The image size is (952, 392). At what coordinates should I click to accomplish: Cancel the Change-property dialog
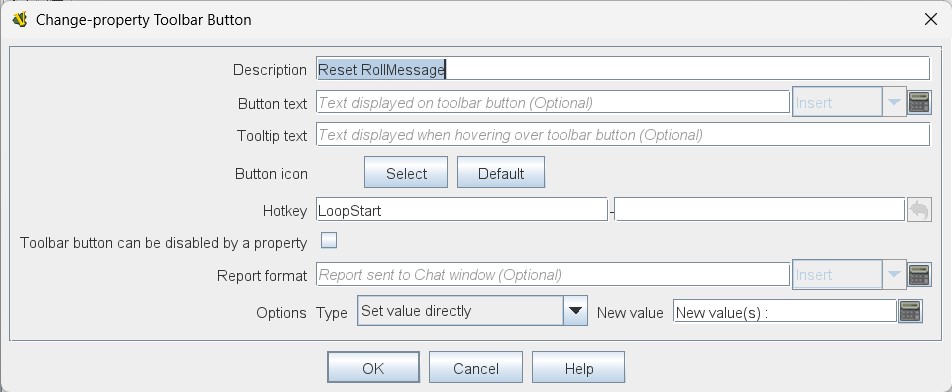pyautogui.click(x=476, y=368)
